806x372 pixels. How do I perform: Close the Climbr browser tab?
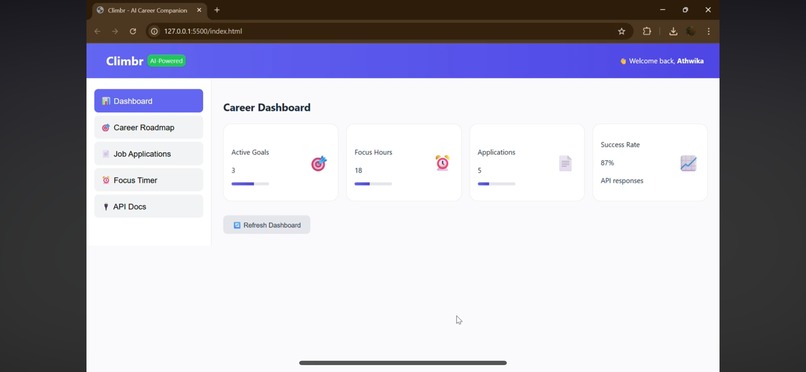click(199, 10)
